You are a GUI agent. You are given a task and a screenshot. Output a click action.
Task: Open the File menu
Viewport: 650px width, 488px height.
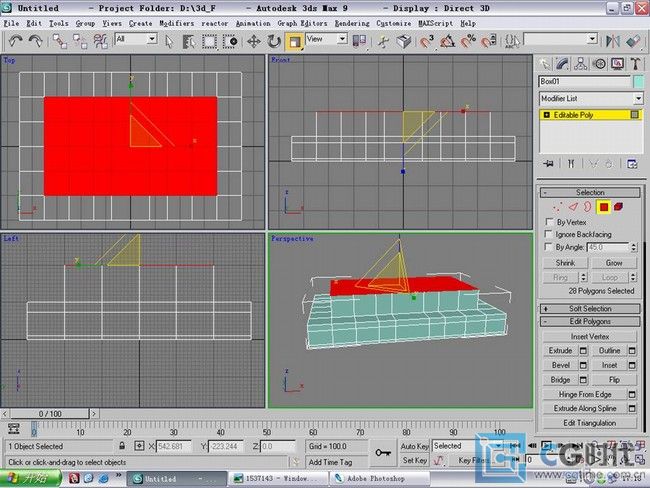coord(11,23)
